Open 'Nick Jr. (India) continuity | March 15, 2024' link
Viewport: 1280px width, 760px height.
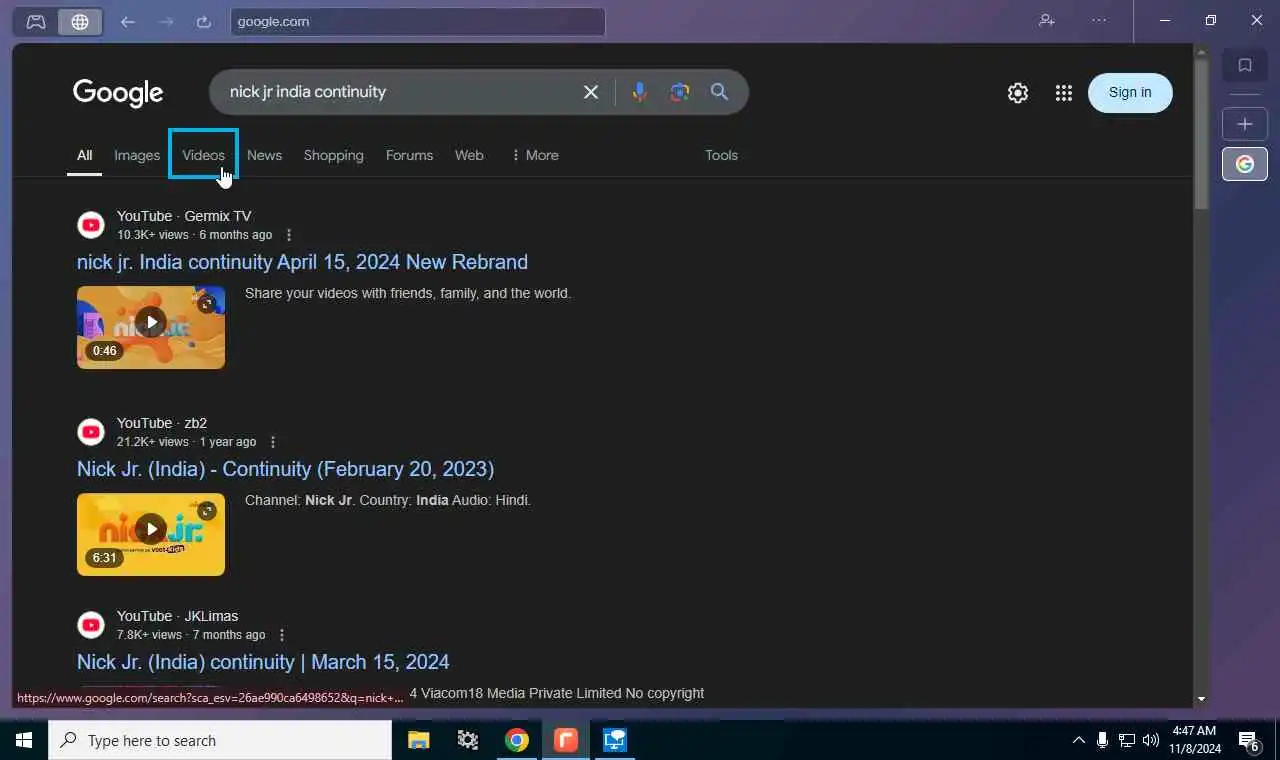click(263, 662)
